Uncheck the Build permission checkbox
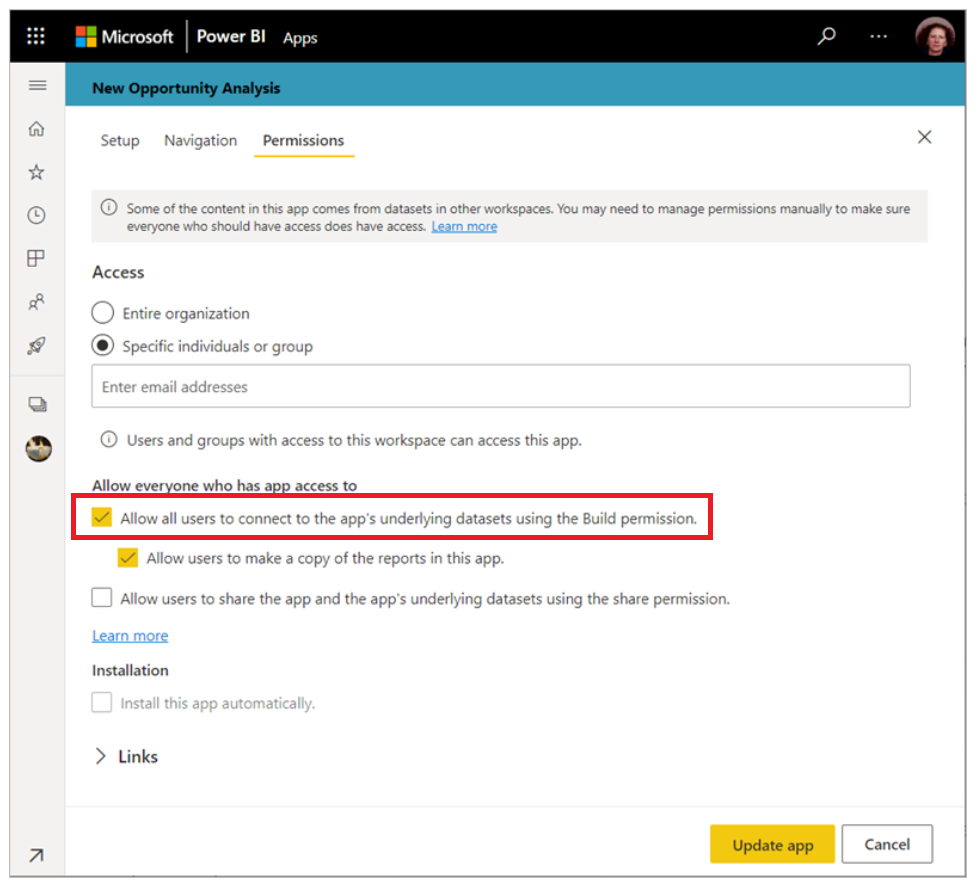 coord(102,517)
